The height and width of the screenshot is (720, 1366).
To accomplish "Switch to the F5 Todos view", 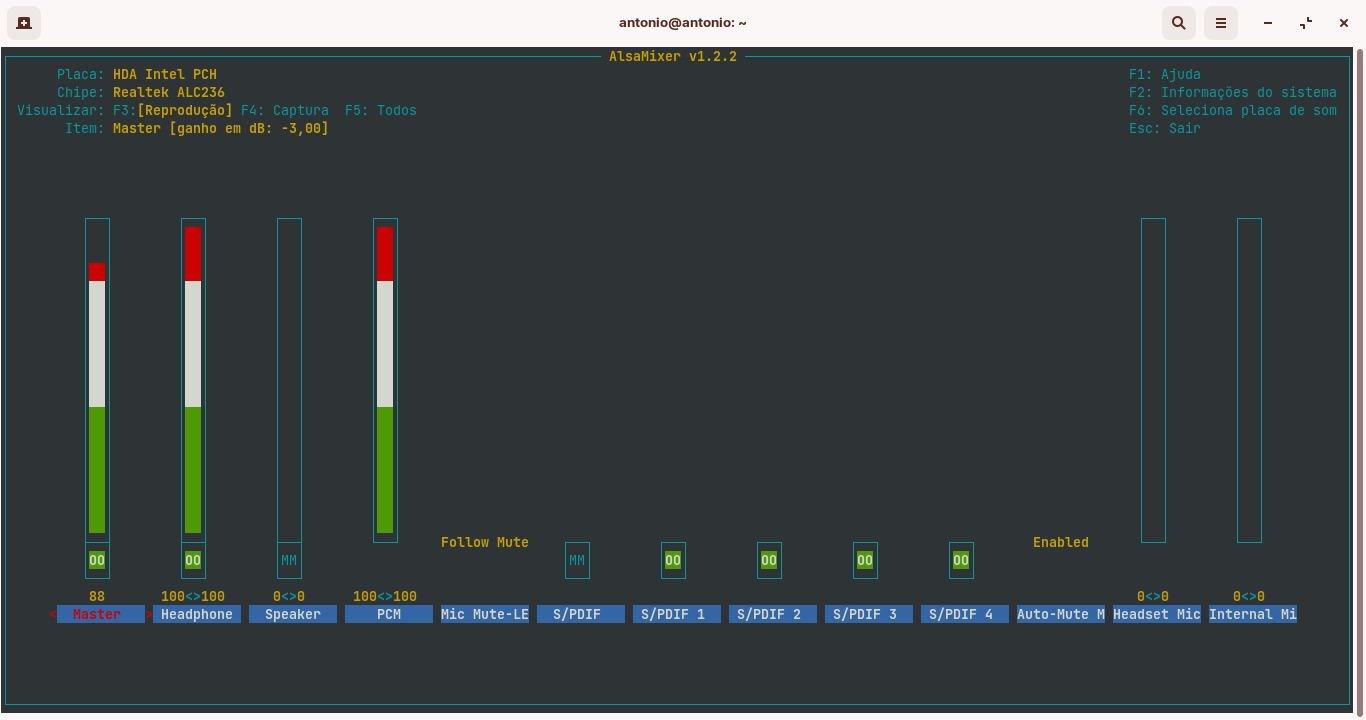I will (381, 110).
